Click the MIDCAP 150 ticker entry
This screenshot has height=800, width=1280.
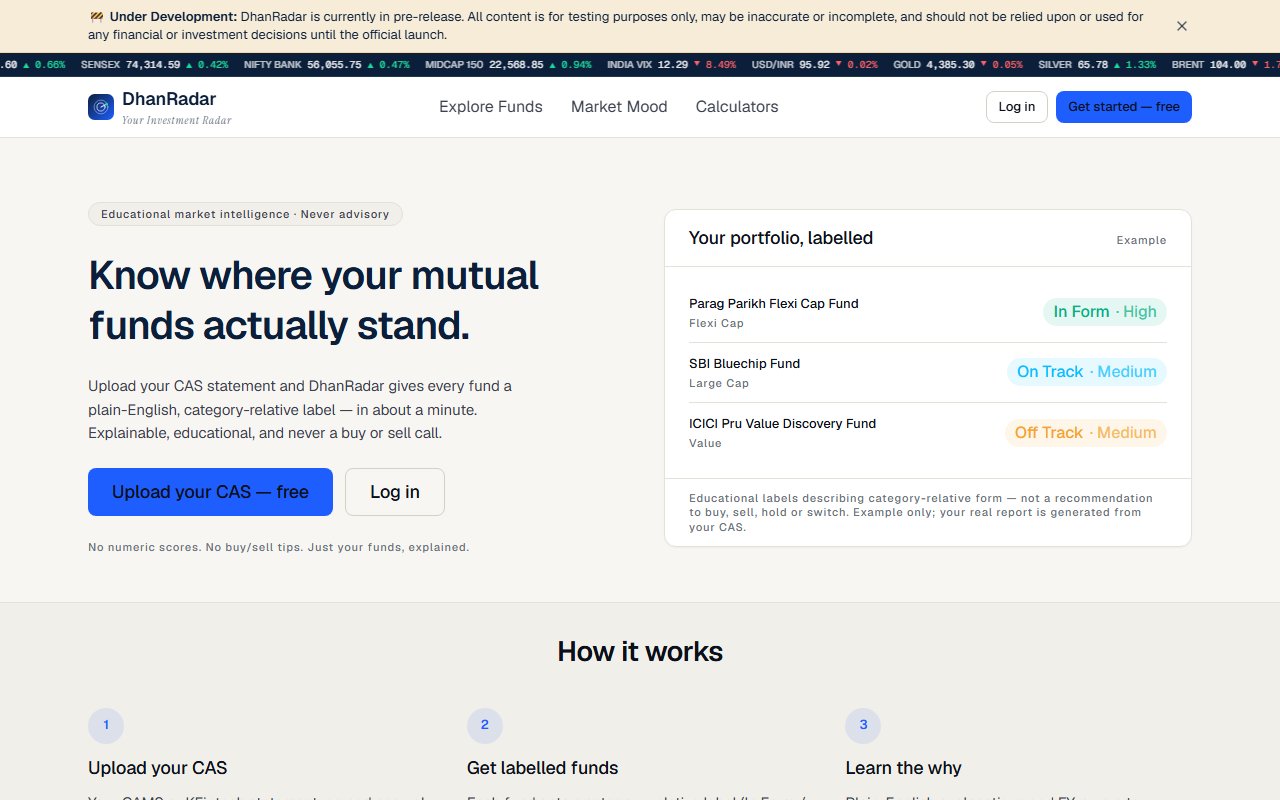pos(508,65)
